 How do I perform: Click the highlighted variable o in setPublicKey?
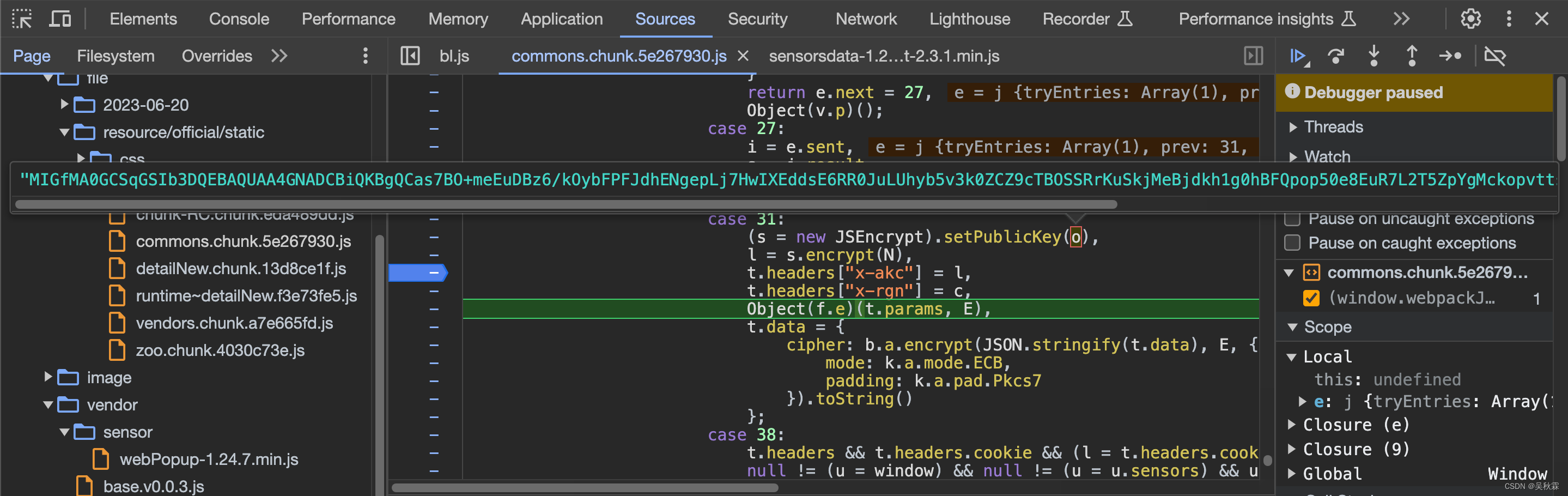click(x=1075, y=237)
